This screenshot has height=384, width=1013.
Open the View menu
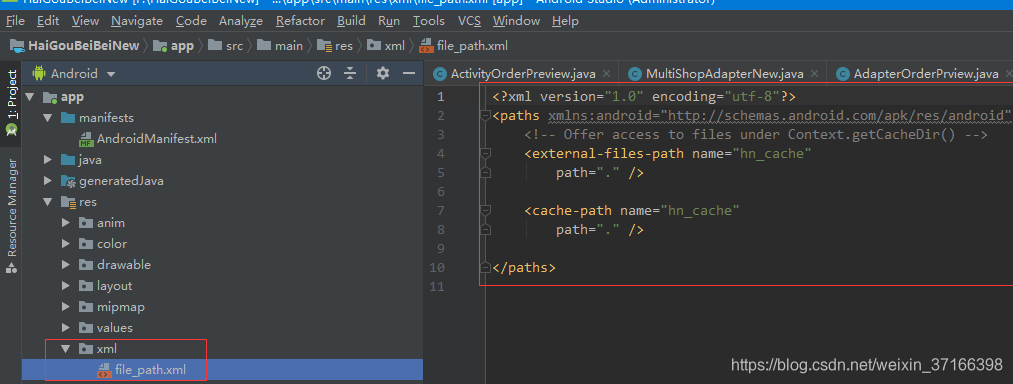pos(85,21)
